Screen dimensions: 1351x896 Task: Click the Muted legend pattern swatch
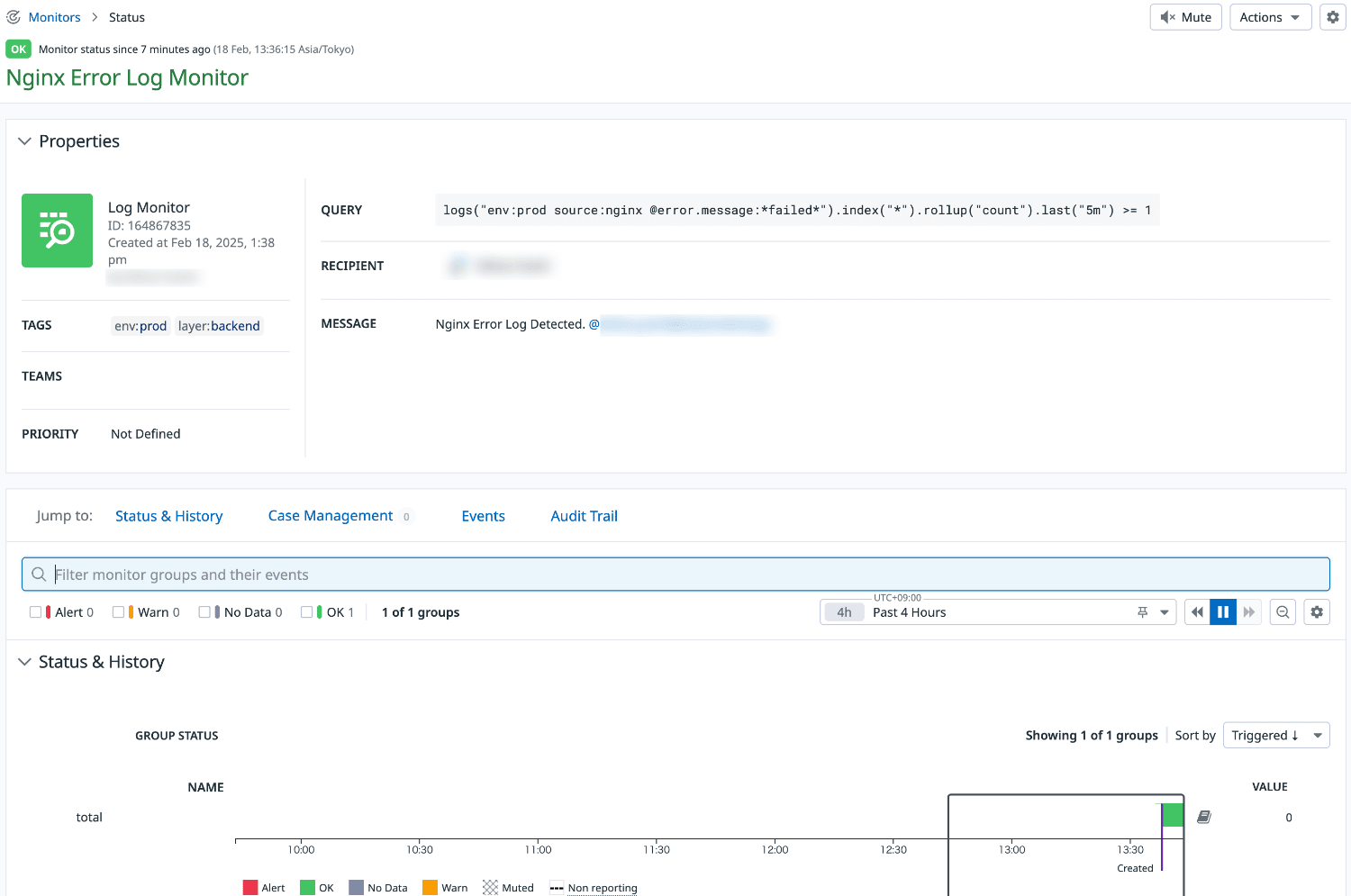[490, 888]
